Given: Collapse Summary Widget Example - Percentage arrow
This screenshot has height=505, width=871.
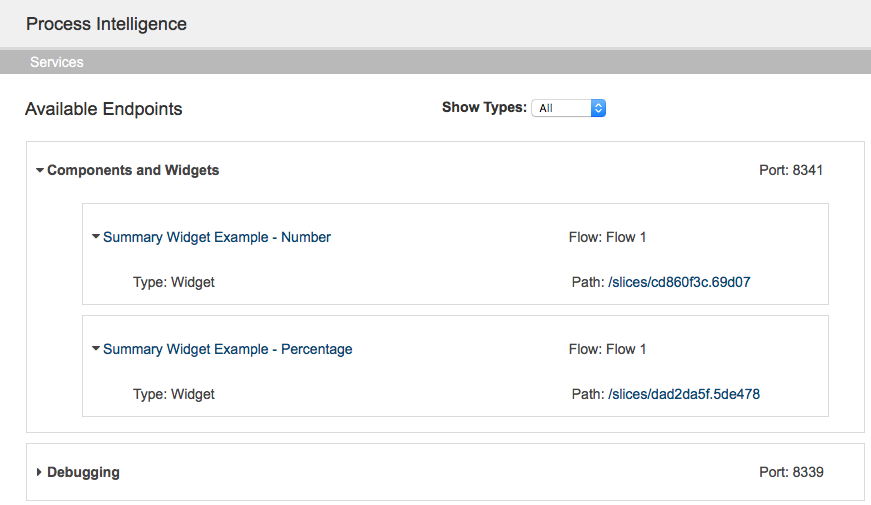Looking at the screenshot, I should click(x=96, y=348).
